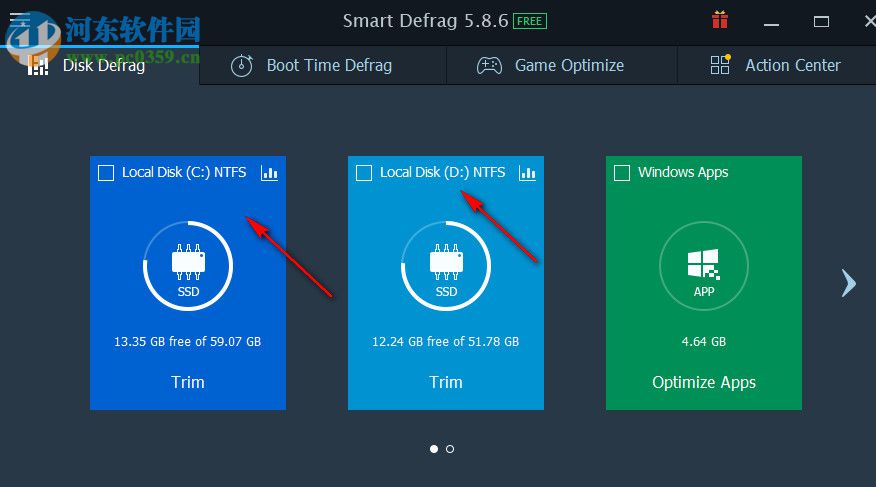Open the hamburger menu at top-left

pos(20,20)
